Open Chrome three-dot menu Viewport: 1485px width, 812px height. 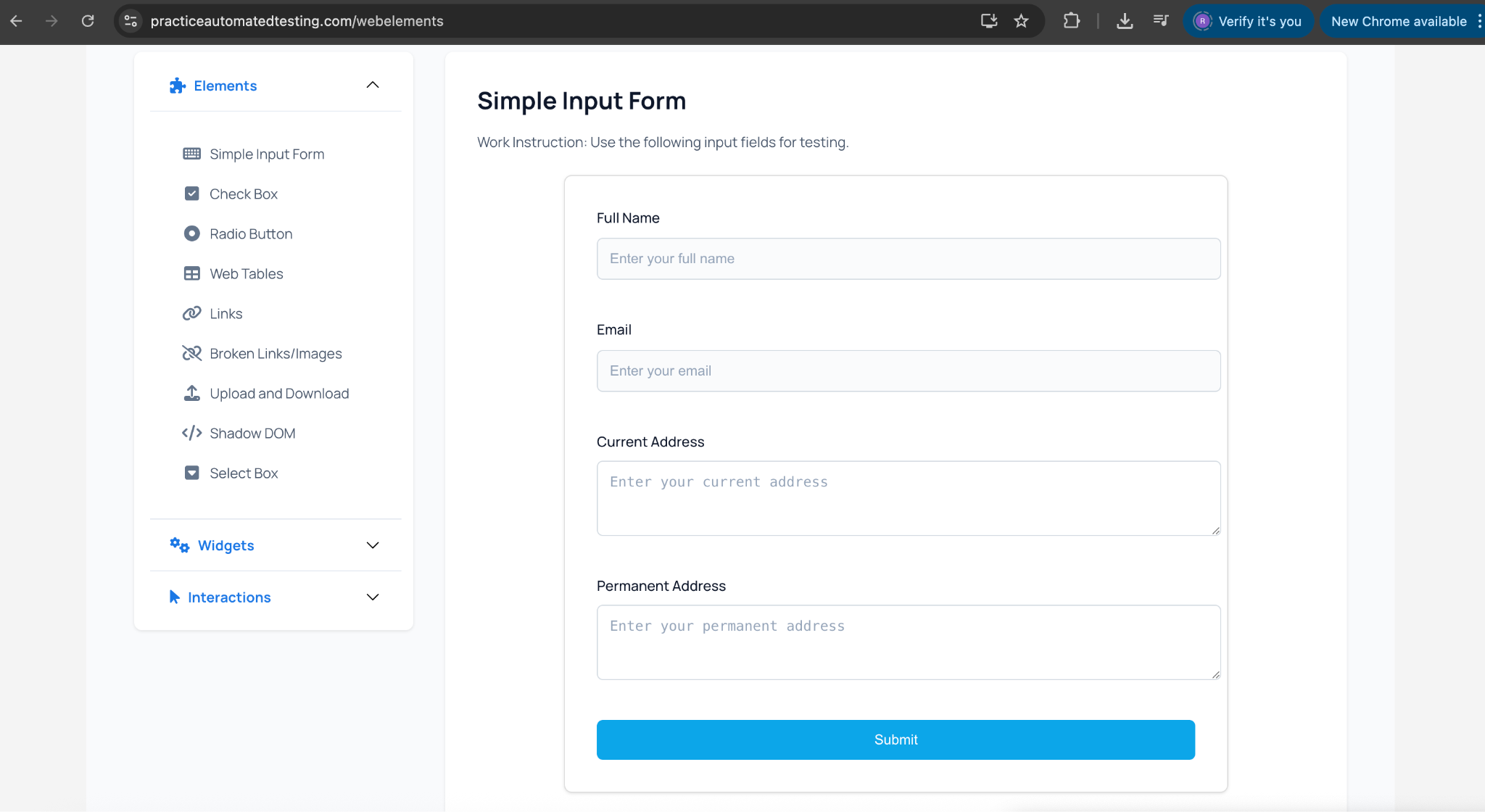[x=1479, y=21]
